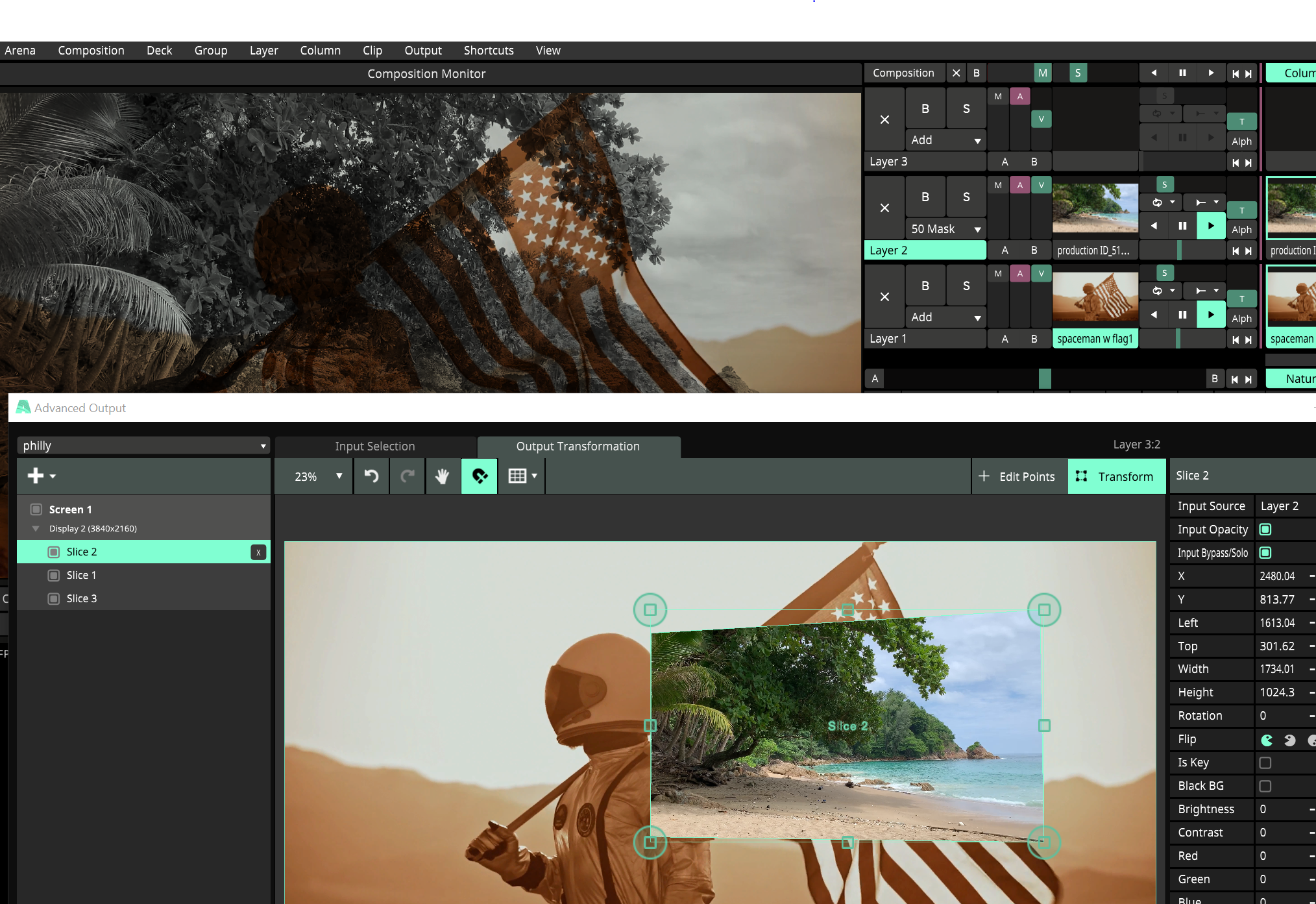Select the hand pan tool
Viewport: 1316px width, 904px height.
coord(443,476)
